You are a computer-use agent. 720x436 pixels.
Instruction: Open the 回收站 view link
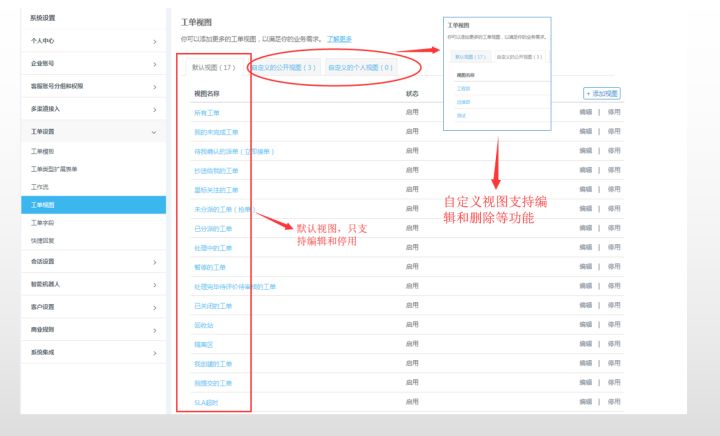(x=203, y=326)
